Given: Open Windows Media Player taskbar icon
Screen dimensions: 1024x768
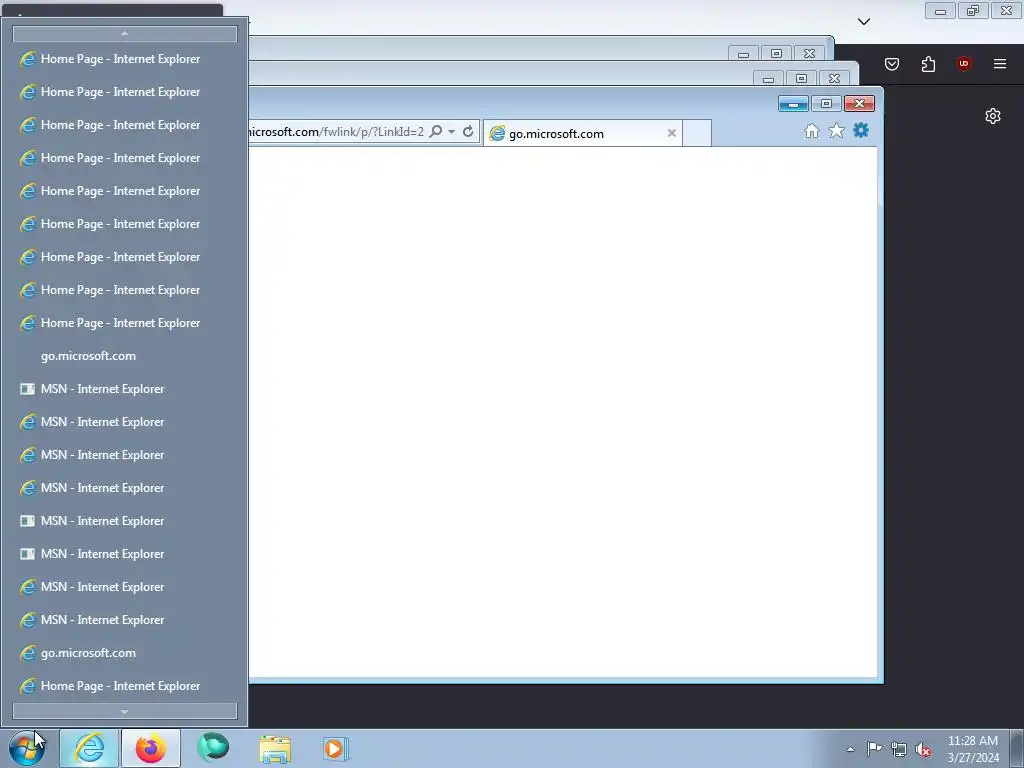Looking at the screenshot, I should pos(336,748).
